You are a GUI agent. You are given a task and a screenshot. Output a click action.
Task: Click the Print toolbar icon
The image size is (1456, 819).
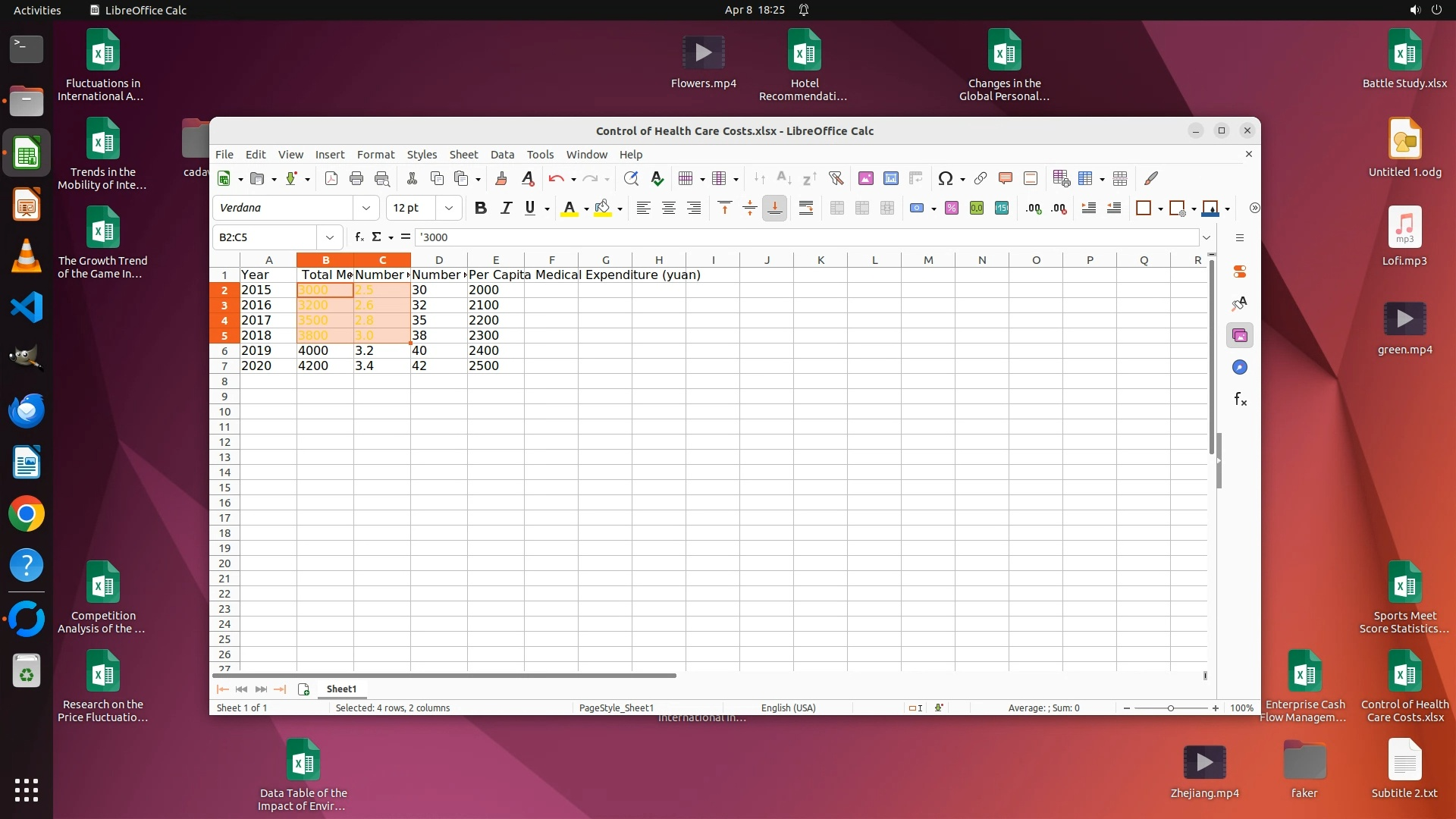[356, 179]
